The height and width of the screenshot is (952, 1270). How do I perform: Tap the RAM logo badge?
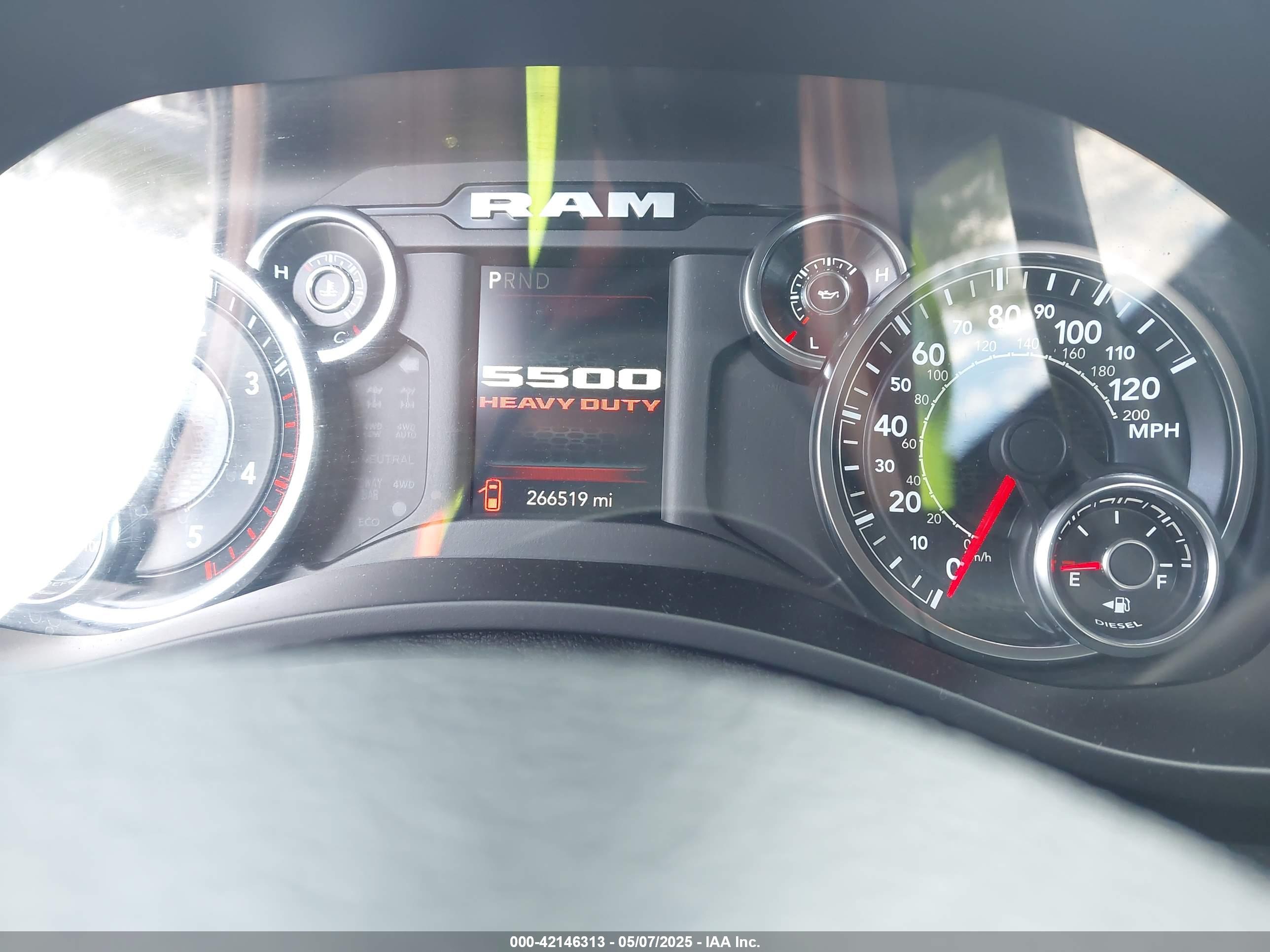[571, 206]
